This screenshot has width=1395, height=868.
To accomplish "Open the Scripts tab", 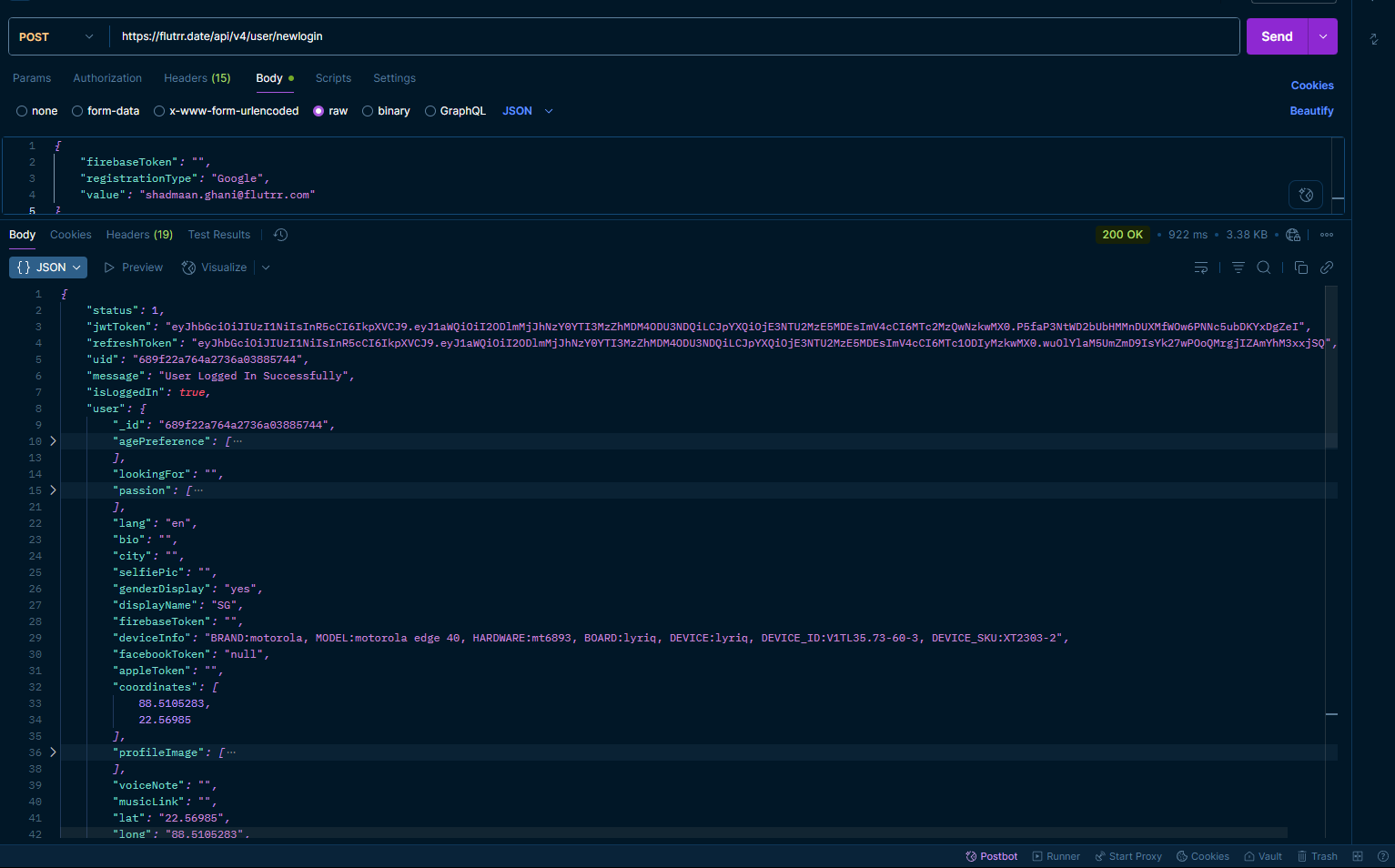I will click(333, 78).
